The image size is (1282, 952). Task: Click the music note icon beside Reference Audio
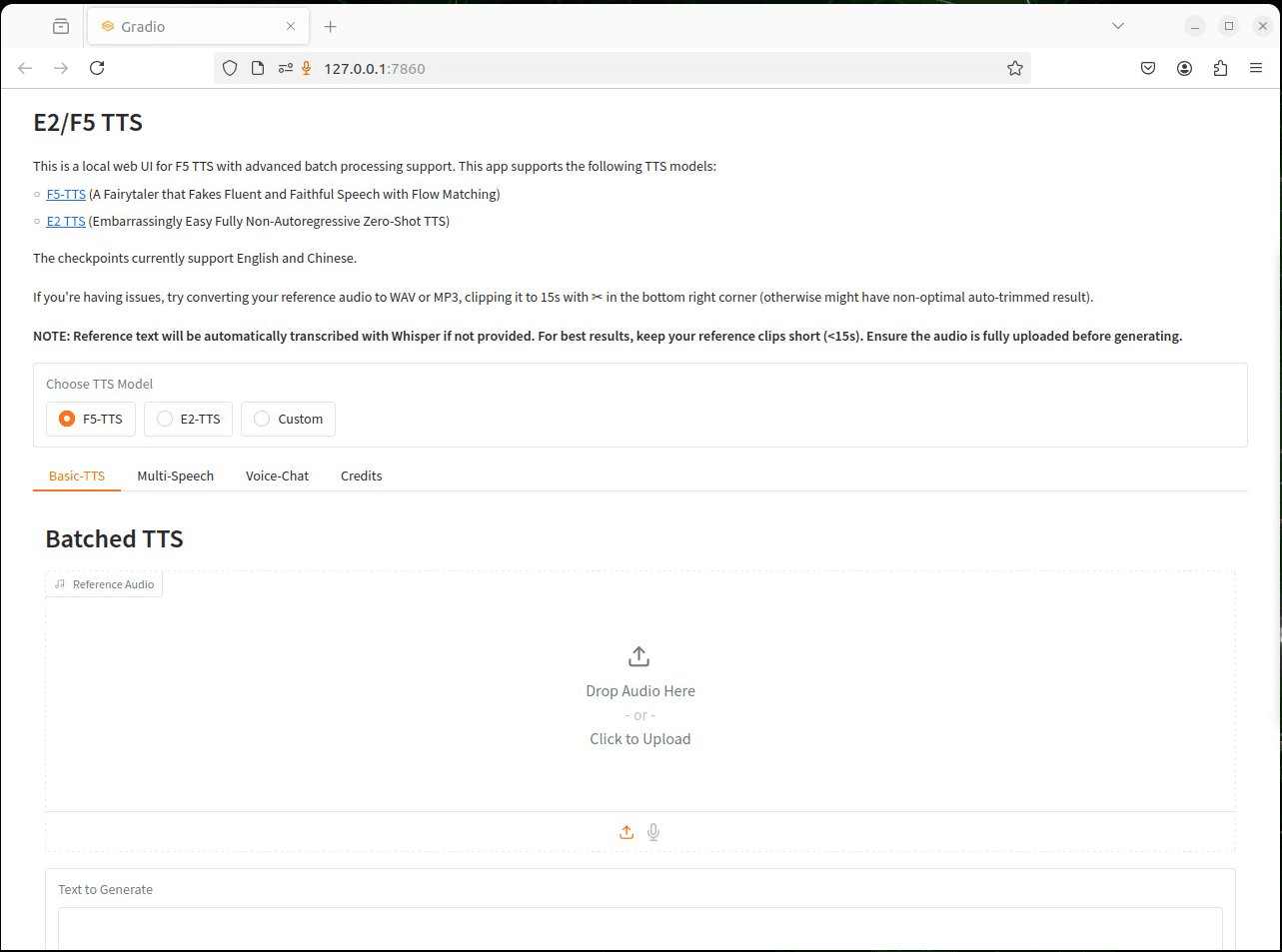[x=60, y=584]
